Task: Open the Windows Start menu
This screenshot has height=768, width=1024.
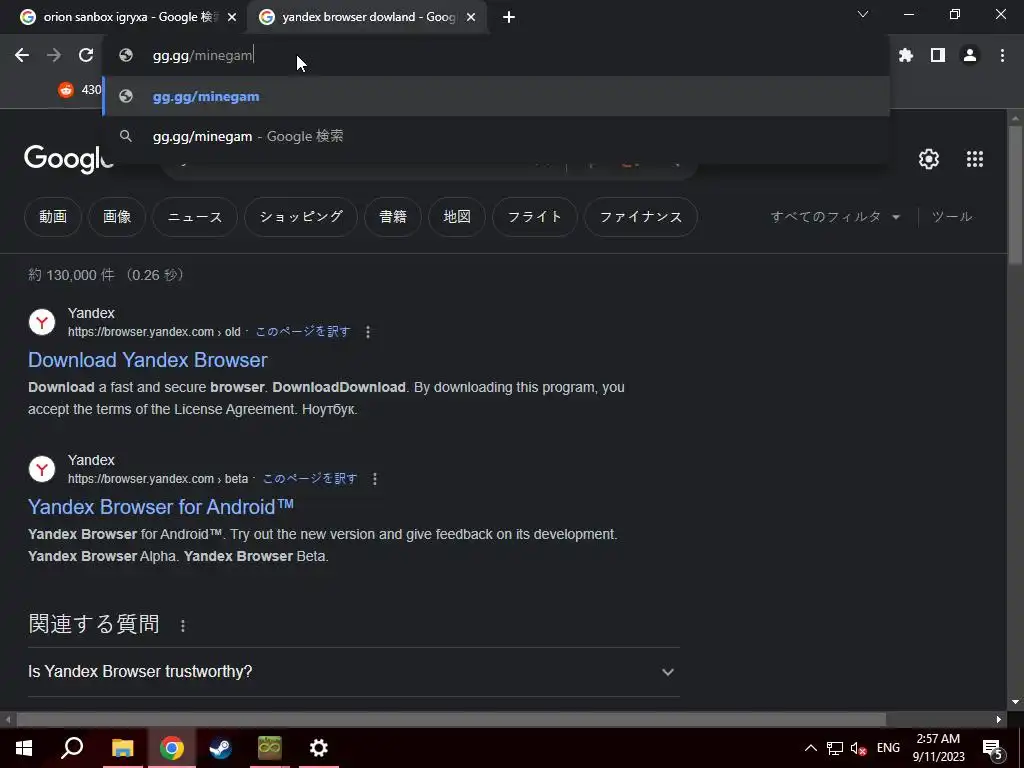Action: tap(24, 748)
